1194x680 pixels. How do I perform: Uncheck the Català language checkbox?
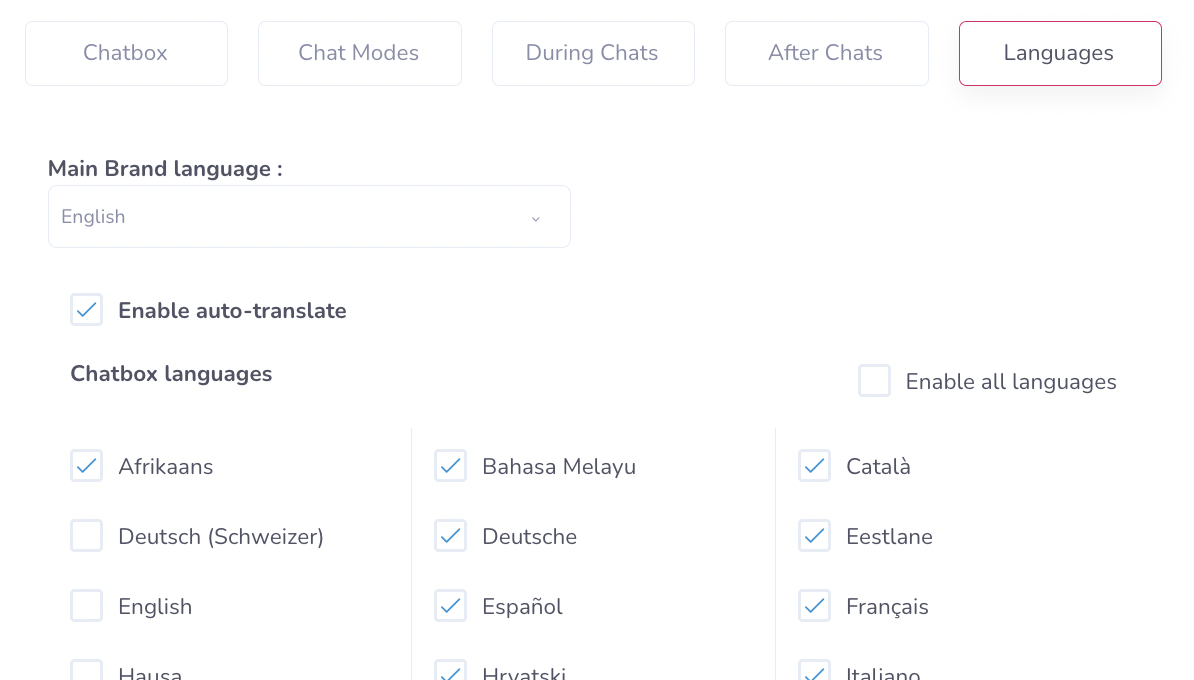[815, 466]
